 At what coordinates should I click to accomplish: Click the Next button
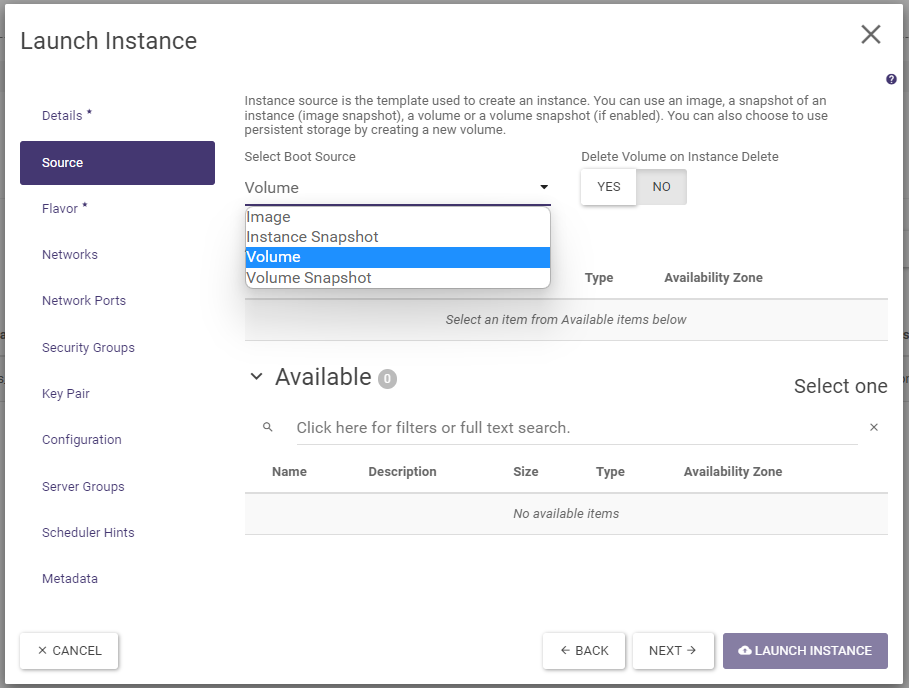[673, 650]
